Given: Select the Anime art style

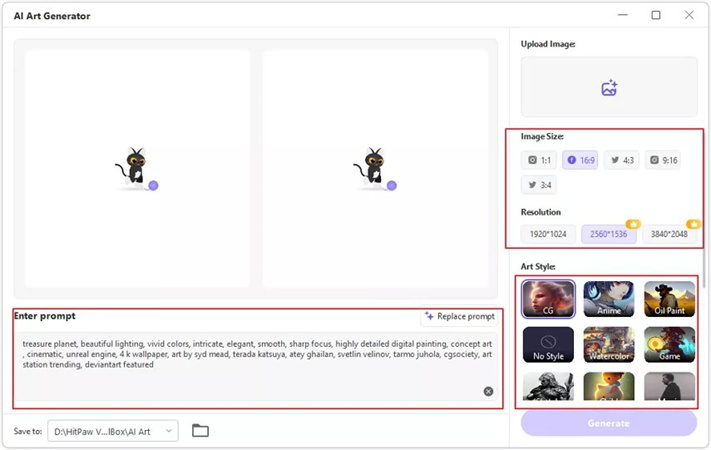Looking at the screenshot, I should [x=609, y=298].
